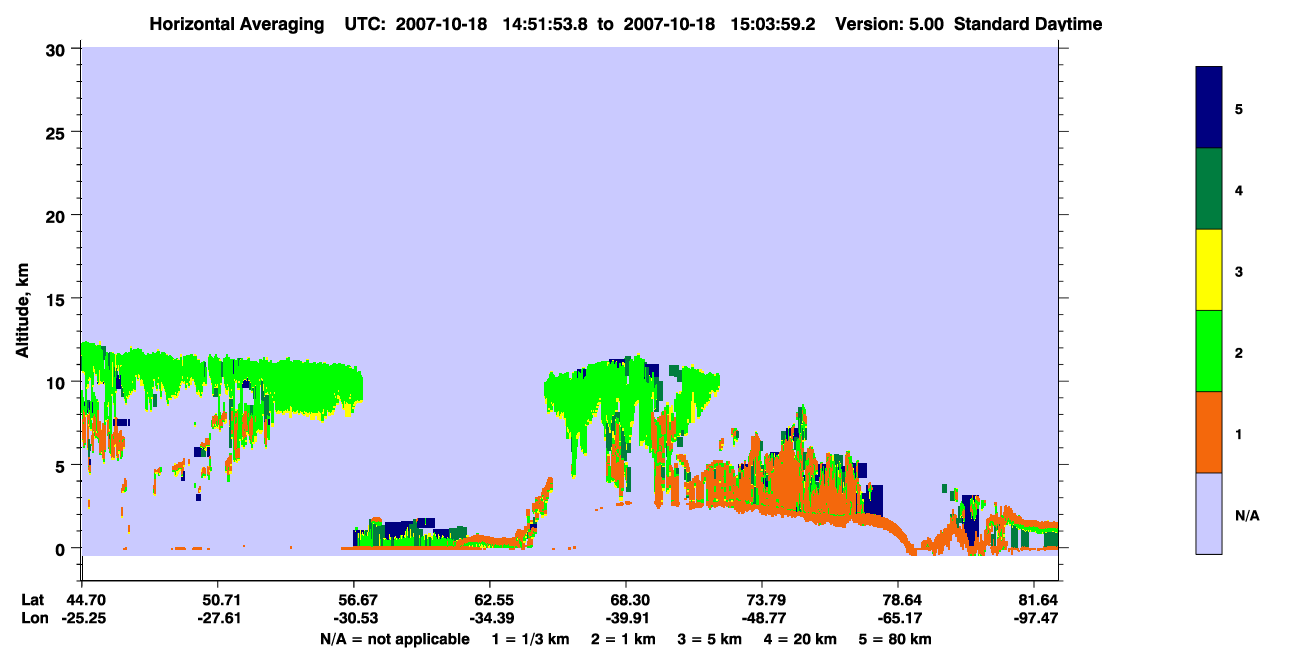Click the y-axis tick label 30
1300x667 pixels.
coord(58,49)
